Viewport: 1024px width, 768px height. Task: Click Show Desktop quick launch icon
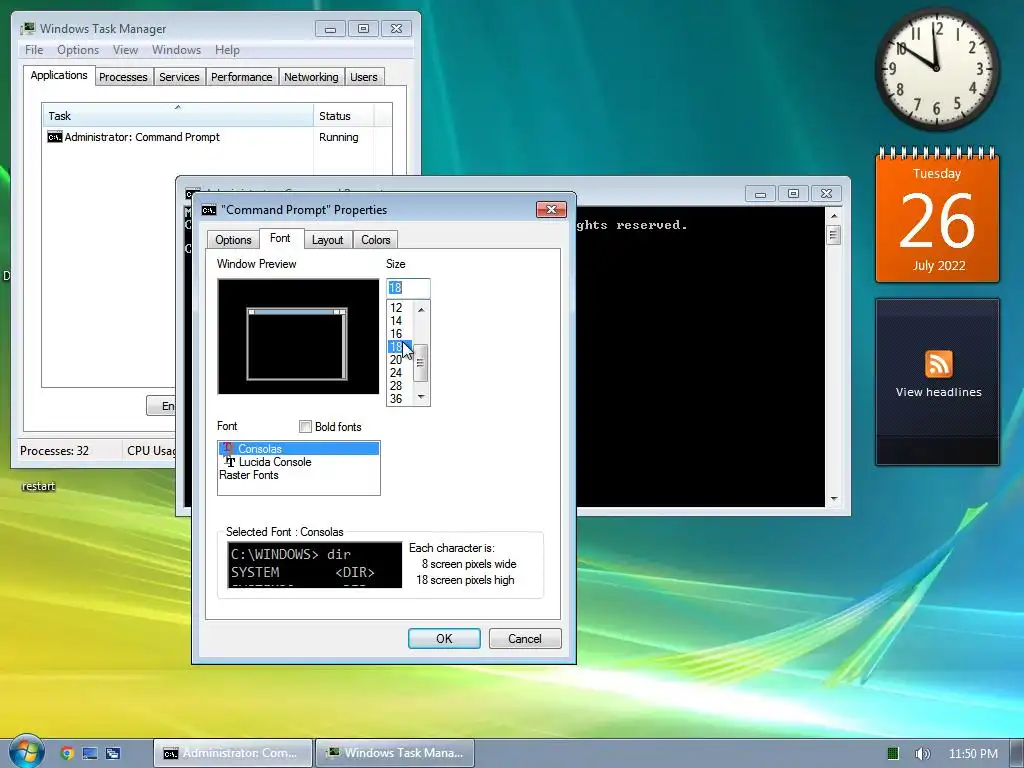tap(89, 753)
